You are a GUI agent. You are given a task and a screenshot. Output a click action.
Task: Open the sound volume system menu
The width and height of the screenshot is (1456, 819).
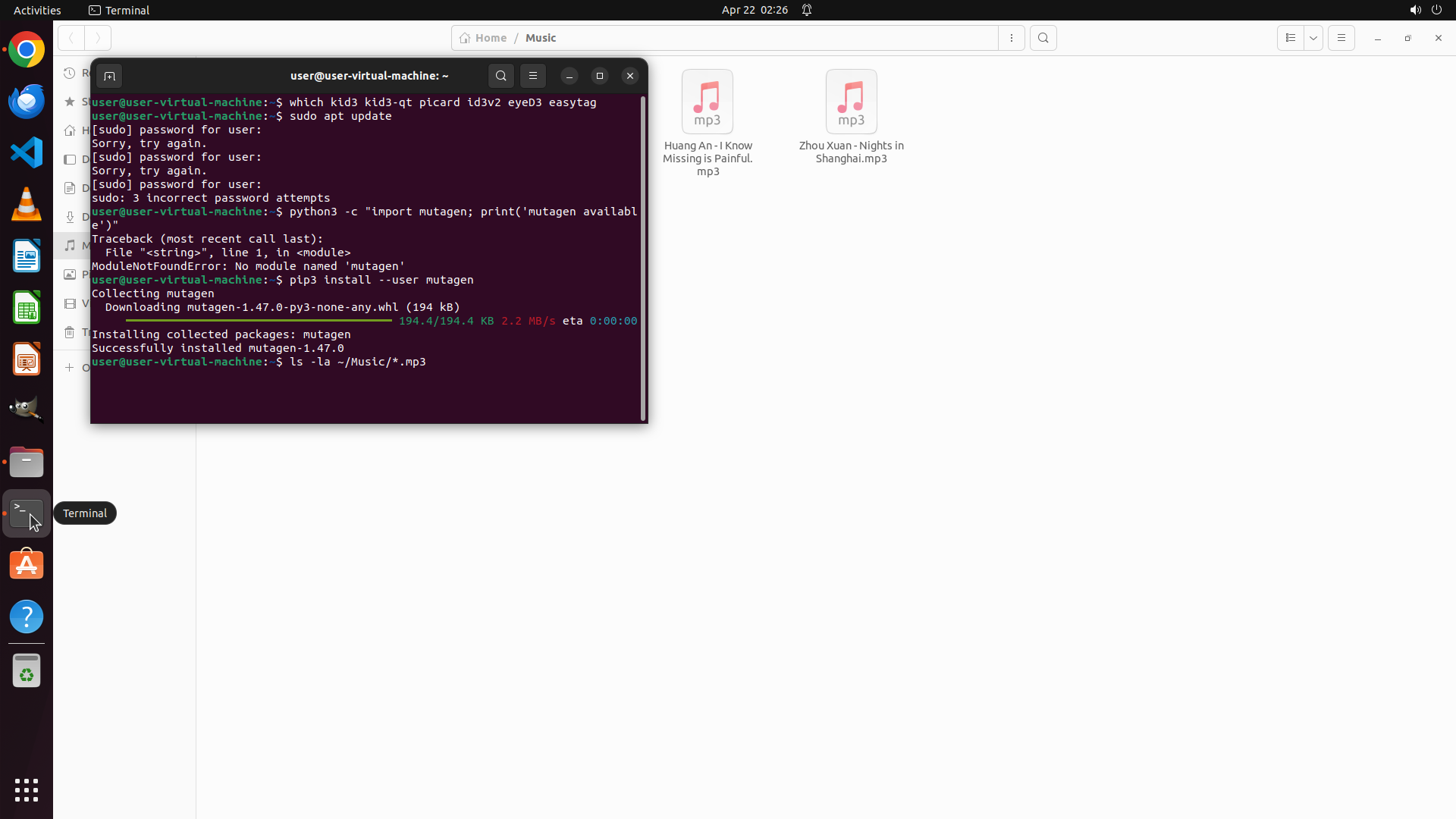tap(1415, 10)
